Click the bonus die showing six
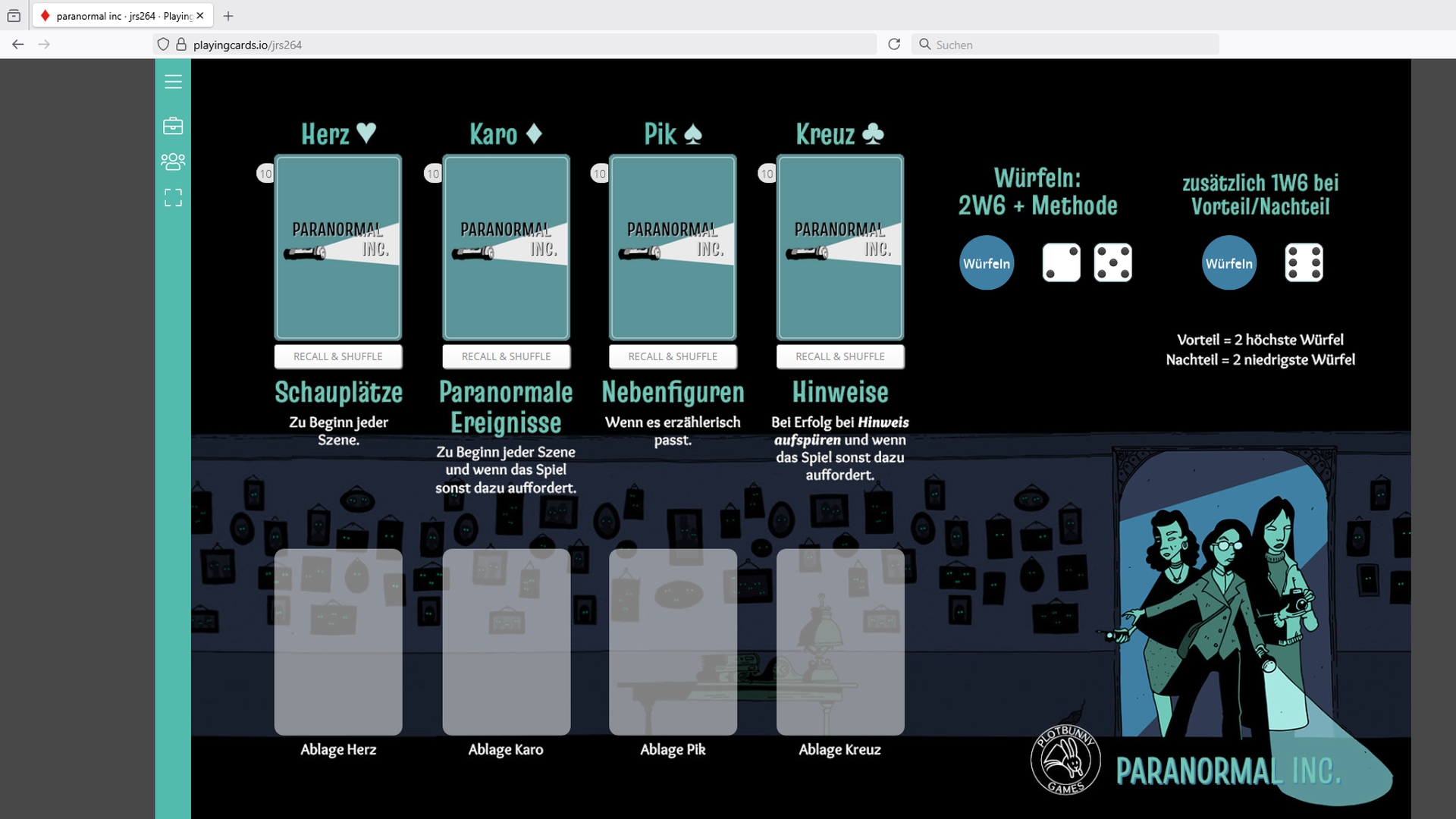This screenshot has height=819, width=1456. click(x=1304, y=263)
